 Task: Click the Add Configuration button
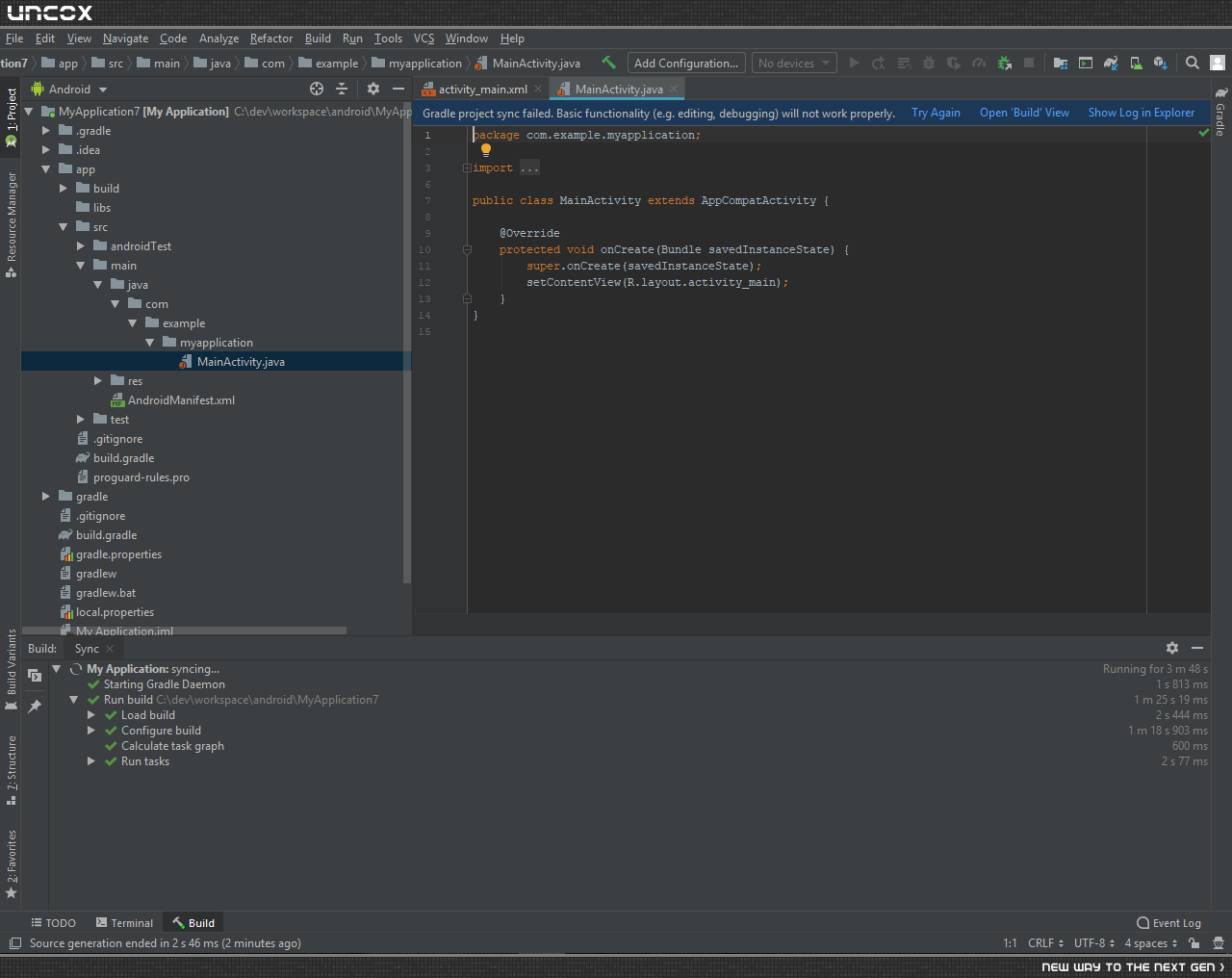[x=686, y=64]
